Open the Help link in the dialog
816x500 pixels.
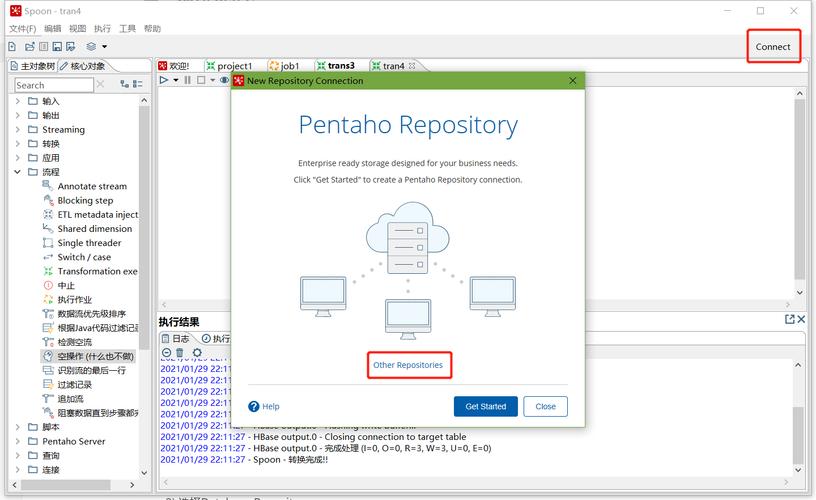(264, 406)
